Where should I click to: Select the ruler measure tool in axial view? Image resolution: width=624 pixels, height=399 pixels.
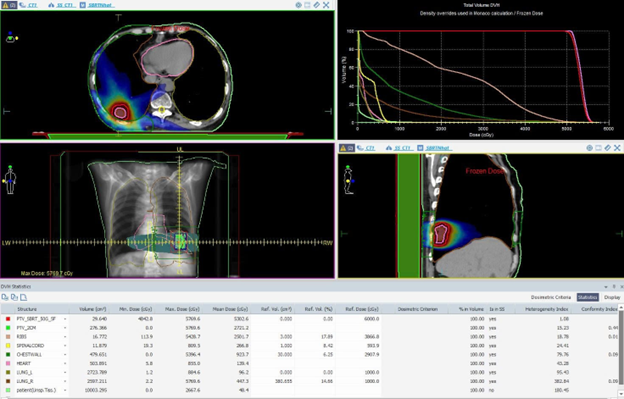(x=316, y=5)
